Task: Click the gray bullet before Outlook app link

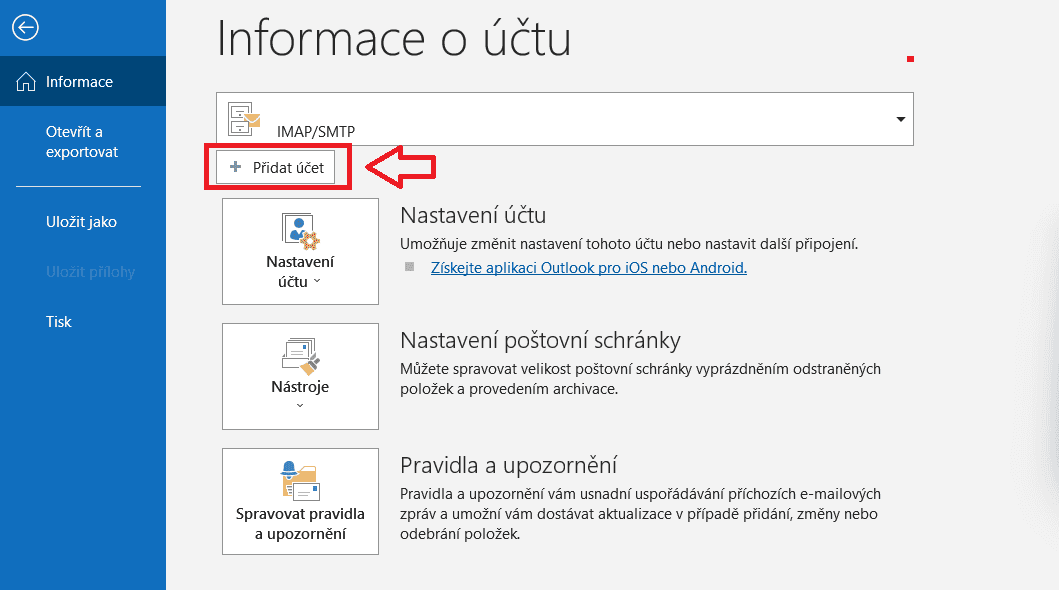Action: pyautogui.click(x=409, y=267)
